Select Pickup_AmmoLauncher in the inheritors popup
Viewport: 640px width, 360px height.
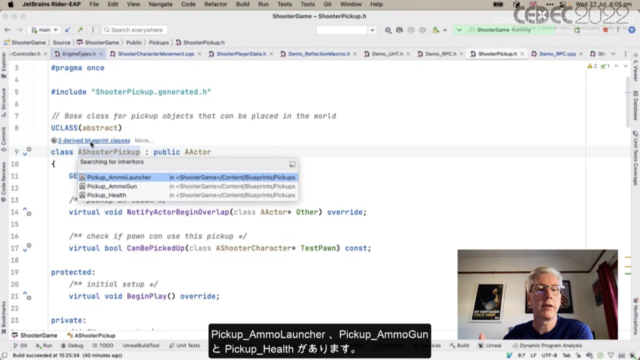(x=188, y=177)
